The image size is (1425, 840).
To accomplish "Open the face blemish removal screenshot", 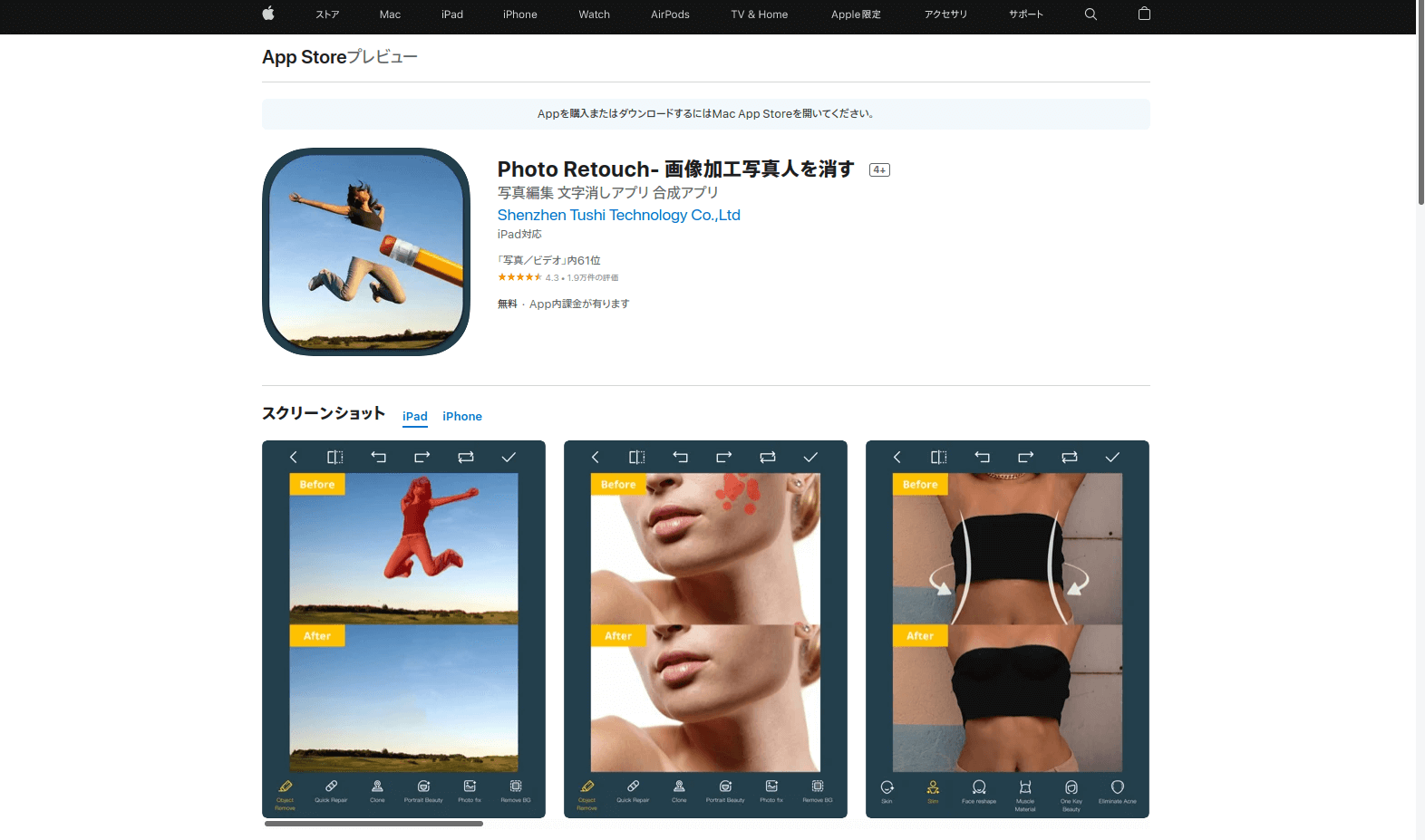I will point(705,629).
